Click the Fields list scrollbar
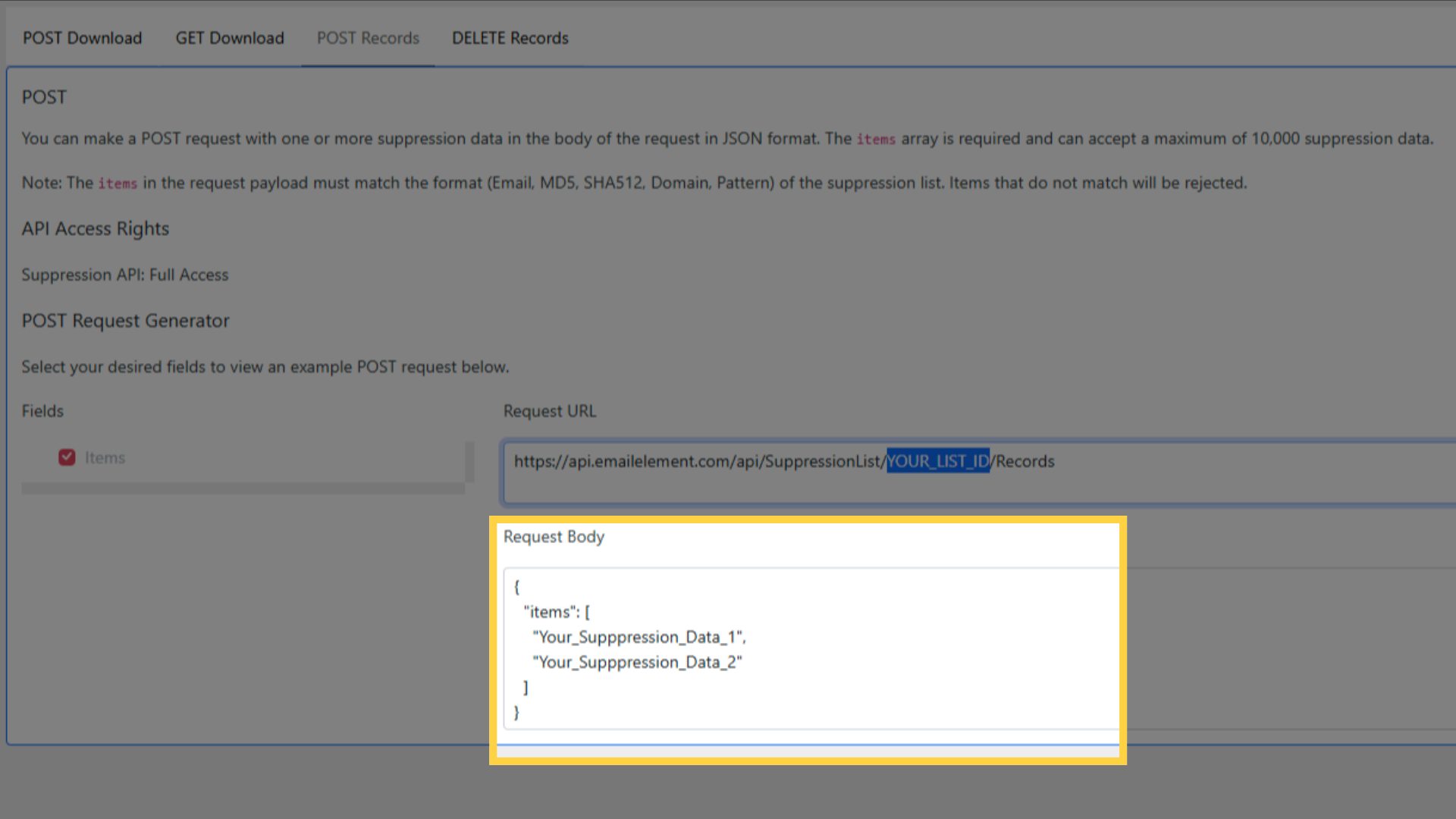Viewport: 1456px width, 819px height. [469, 461]
